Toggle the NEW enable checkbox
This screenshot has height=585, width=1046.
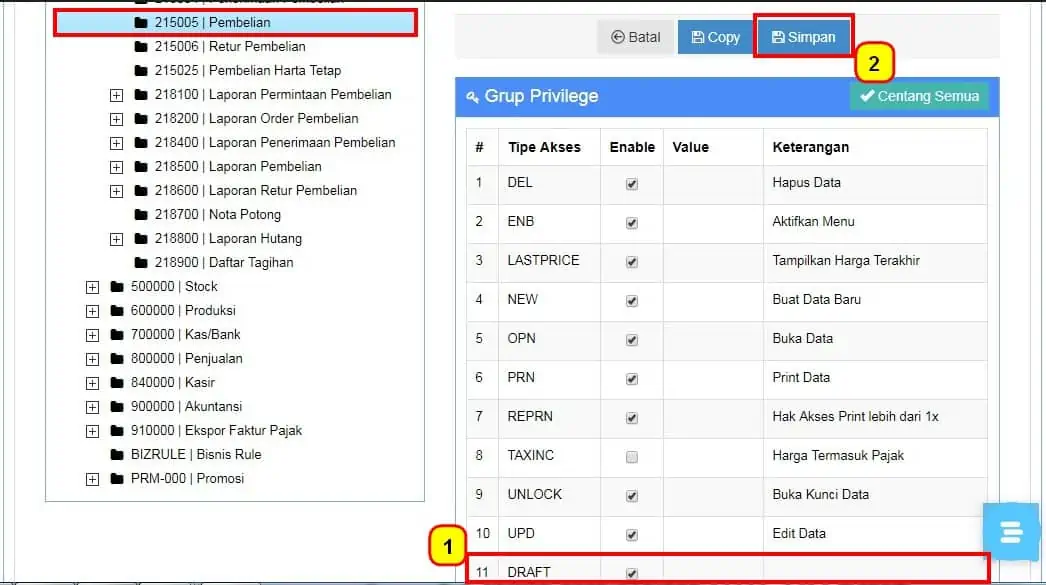click(632, 301)
